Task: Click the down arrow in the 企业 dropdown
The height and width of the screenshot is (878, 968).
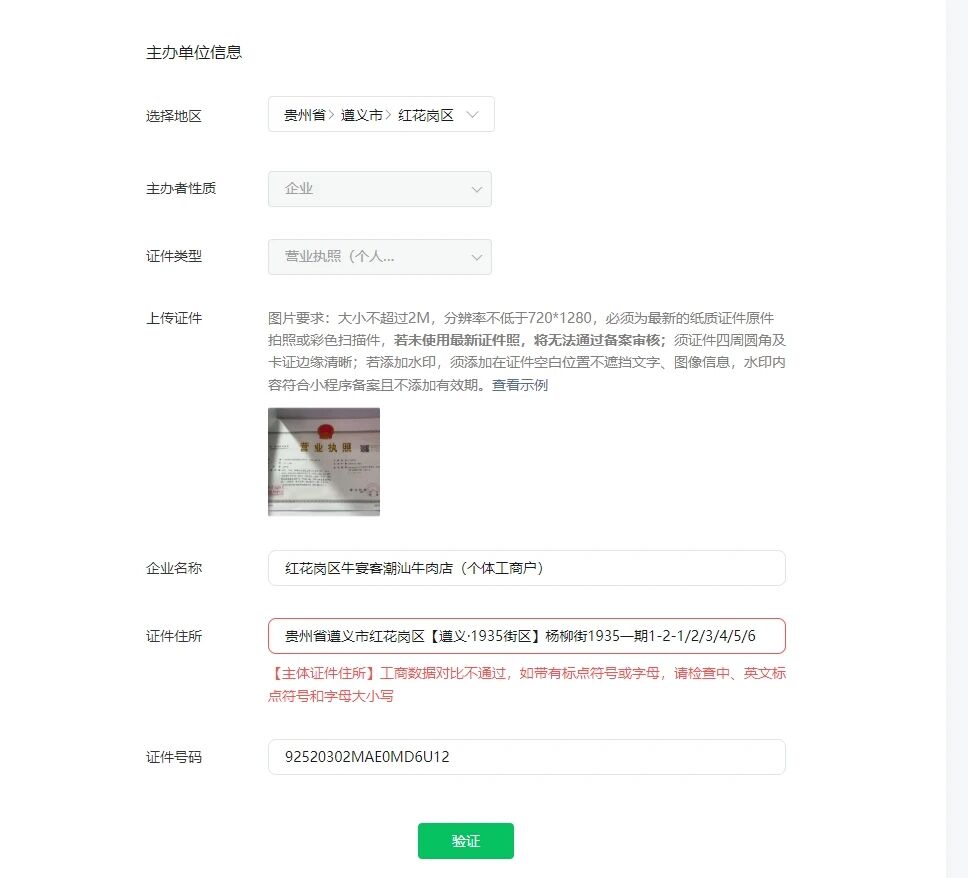Action: pos(477,190)
